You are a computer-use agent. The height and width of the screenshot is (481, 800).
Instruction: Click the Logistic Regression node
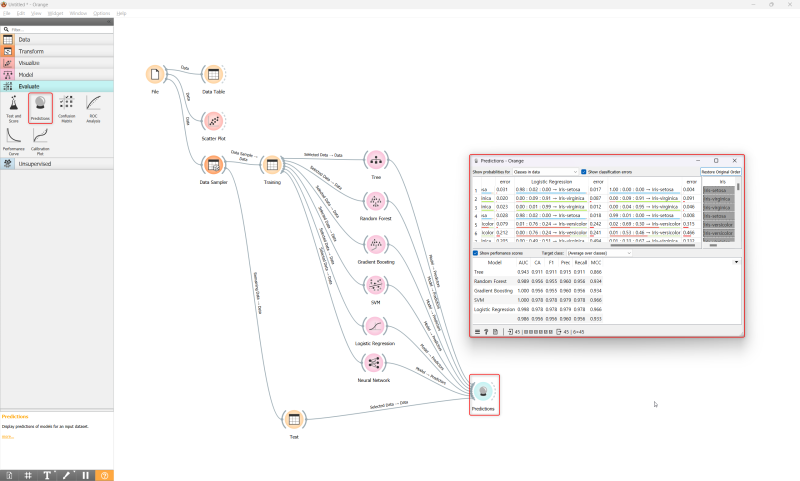point(375,326)
